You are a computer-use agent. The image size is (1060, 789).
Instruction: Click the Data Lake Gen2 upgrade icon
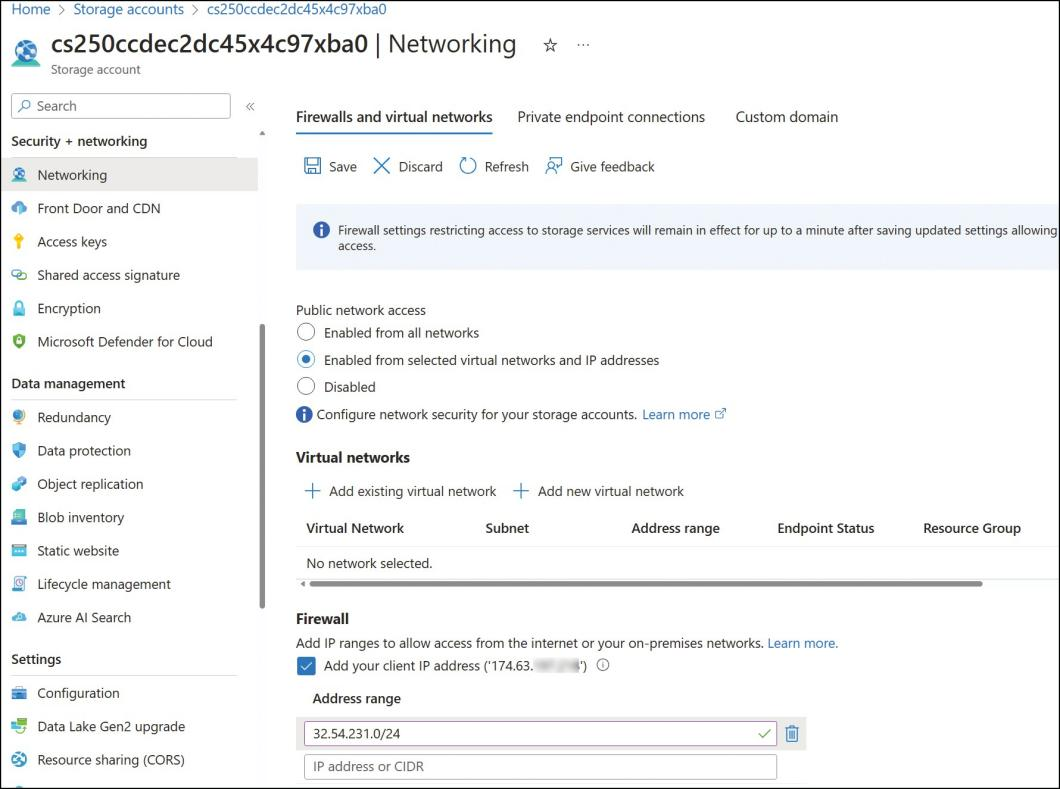[x=20, y=726]
